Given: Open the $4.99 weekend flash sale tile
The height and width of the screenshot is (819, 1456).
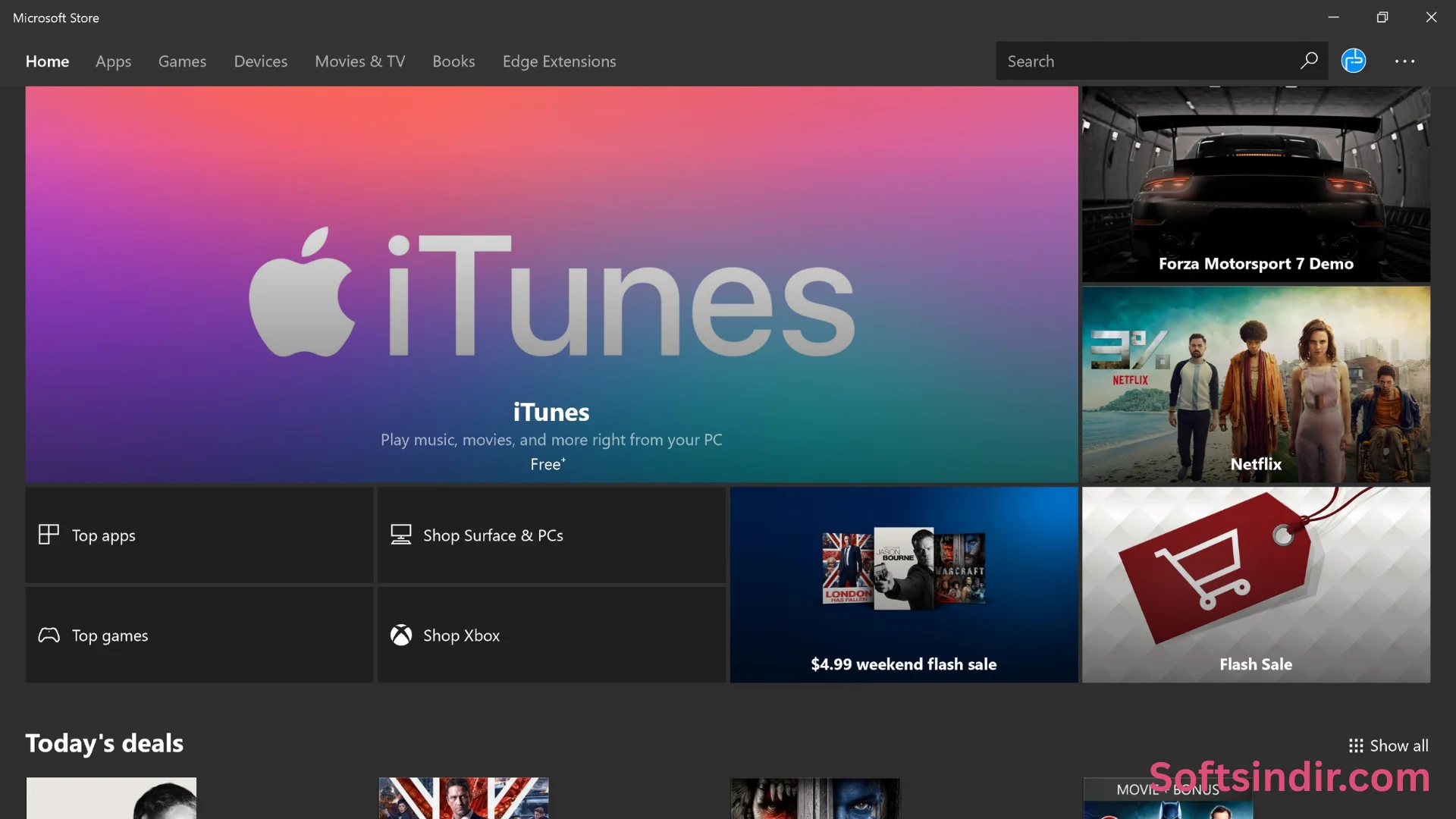Looking at the screenshot, I should point(903,585).
